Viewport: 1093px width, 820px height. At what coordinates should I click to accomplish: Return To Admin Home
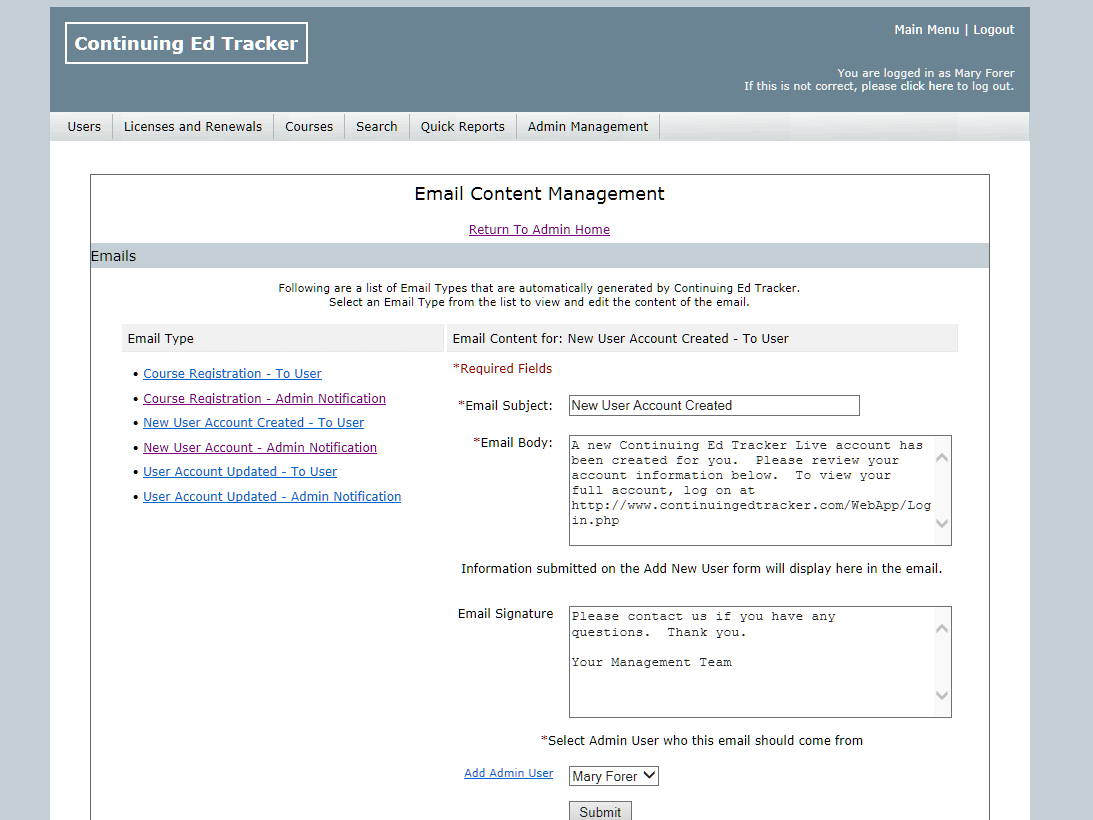click(539, 230)
